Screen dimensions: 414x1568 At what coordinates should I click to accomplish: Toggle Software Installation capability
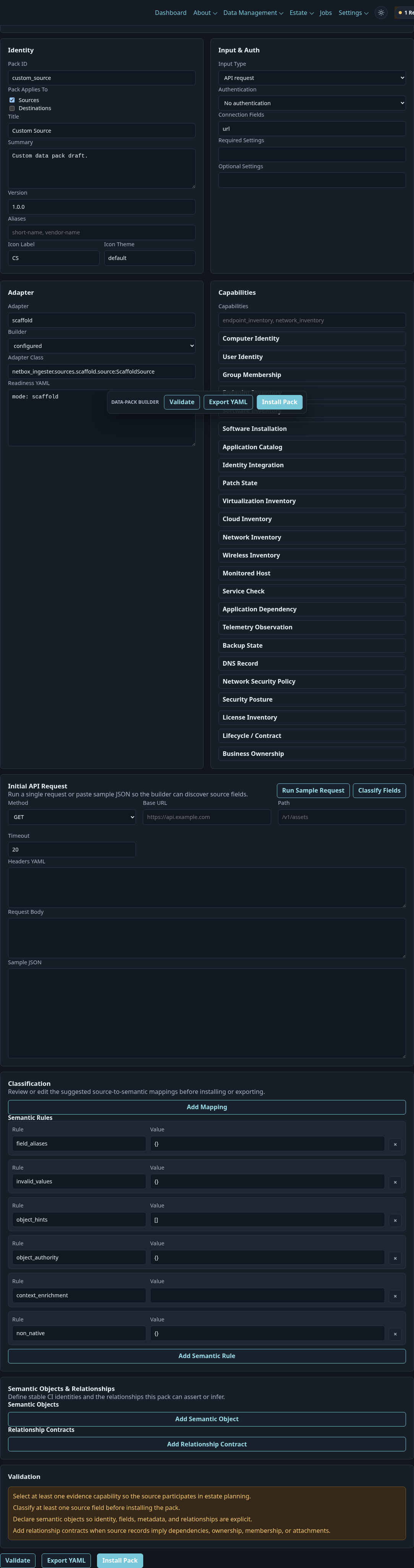point(312,429)
